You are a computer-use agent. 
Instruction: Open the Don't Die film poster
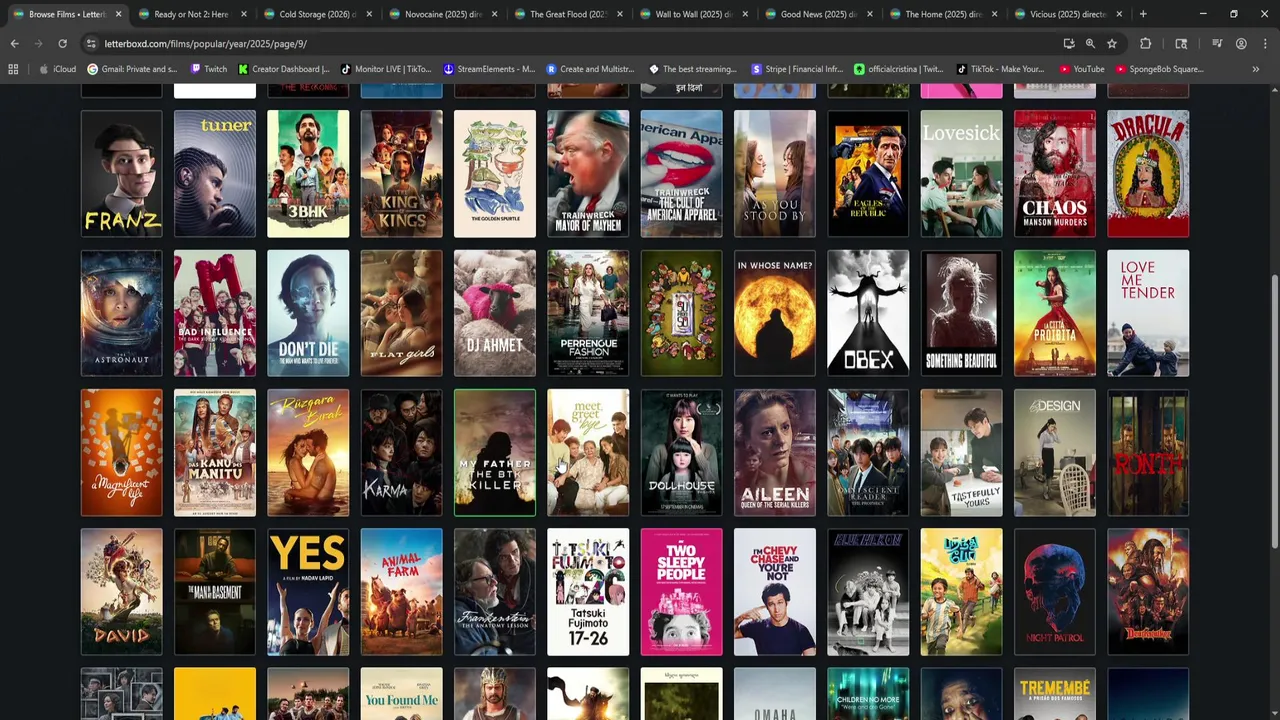pyautogui.click(x=308, y=313)
